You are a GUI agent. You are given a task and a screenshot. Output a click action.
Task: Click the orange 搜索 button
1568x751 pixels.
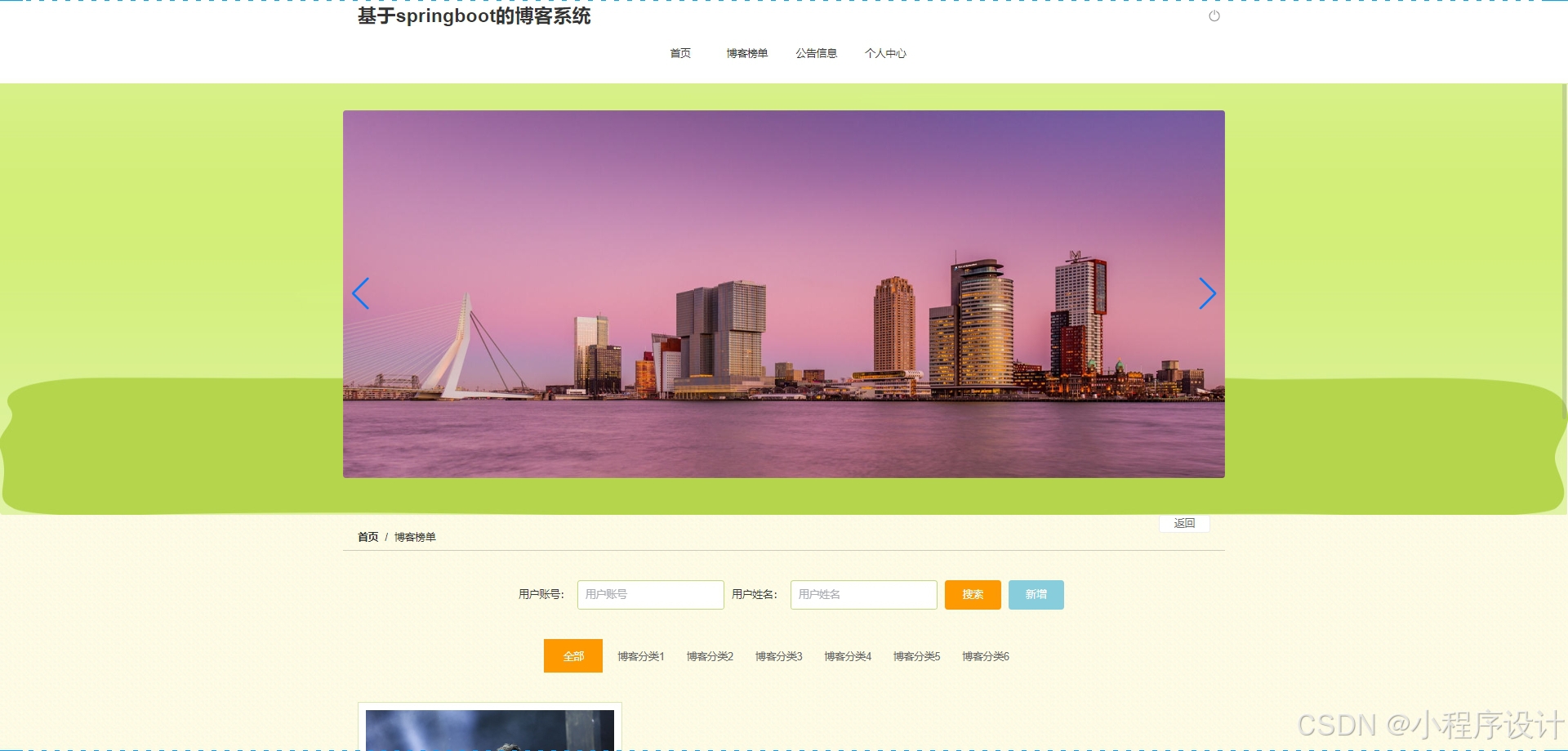click(973, 595)
